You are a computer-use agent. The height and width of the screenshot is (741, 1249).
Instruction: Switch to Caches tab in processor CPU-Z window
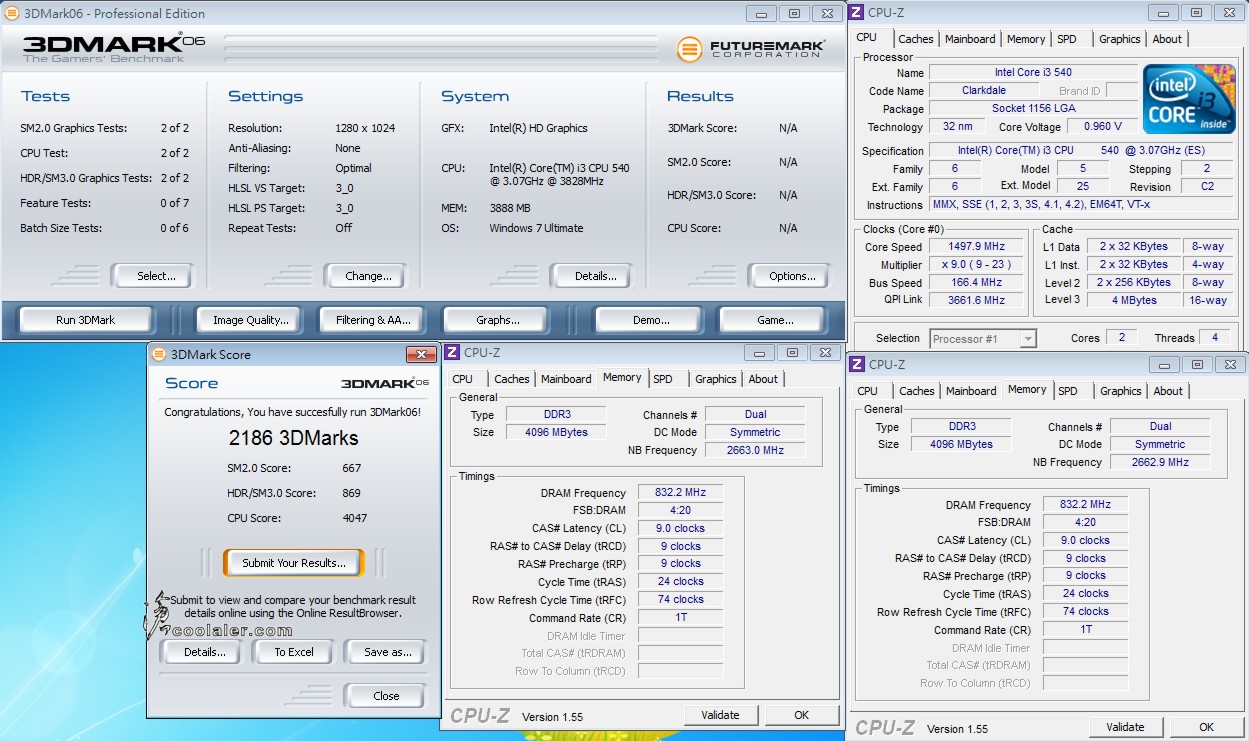[x=915, y=39]
